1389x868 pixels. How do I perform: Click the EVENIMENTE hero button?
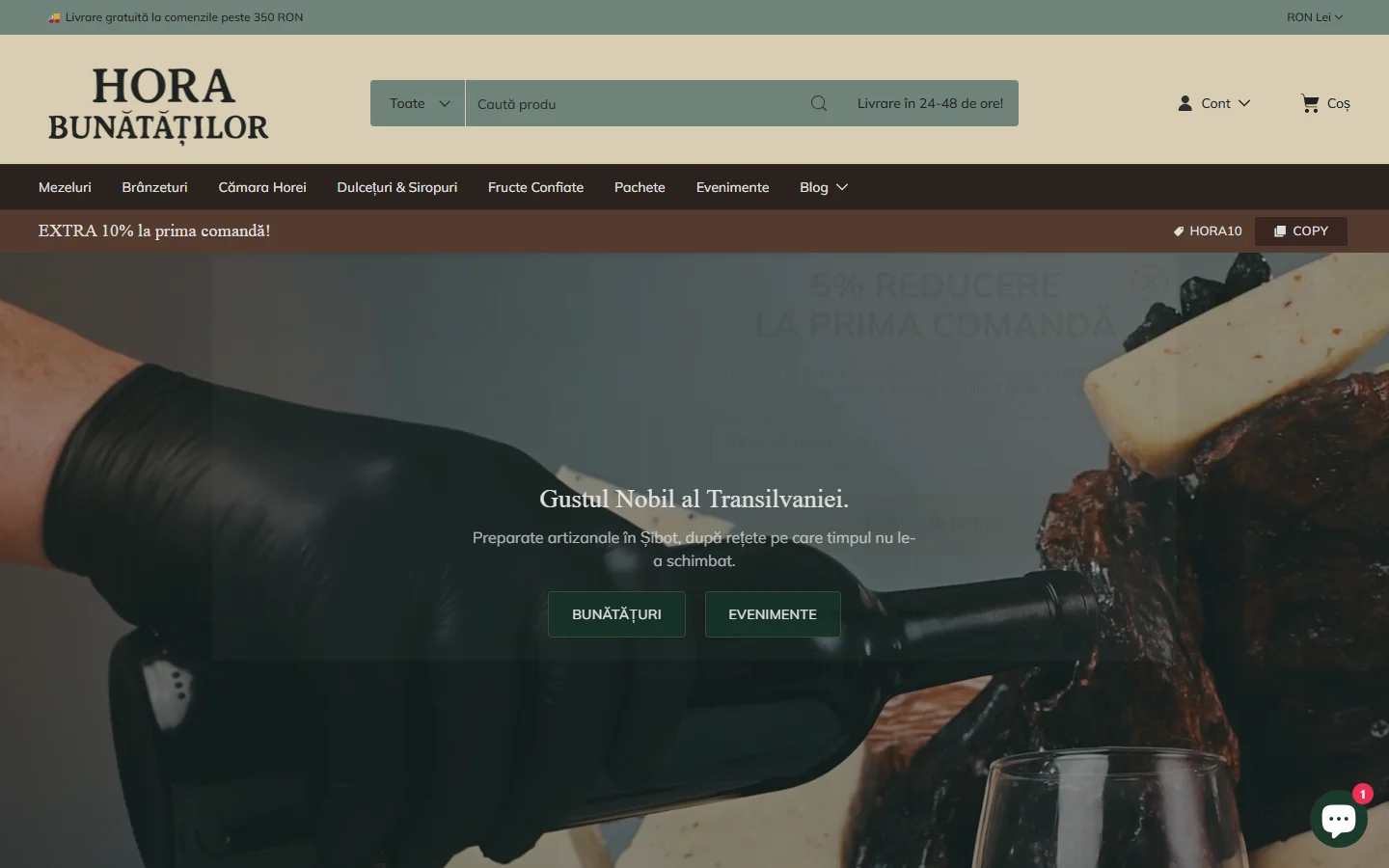pos(773,614)
